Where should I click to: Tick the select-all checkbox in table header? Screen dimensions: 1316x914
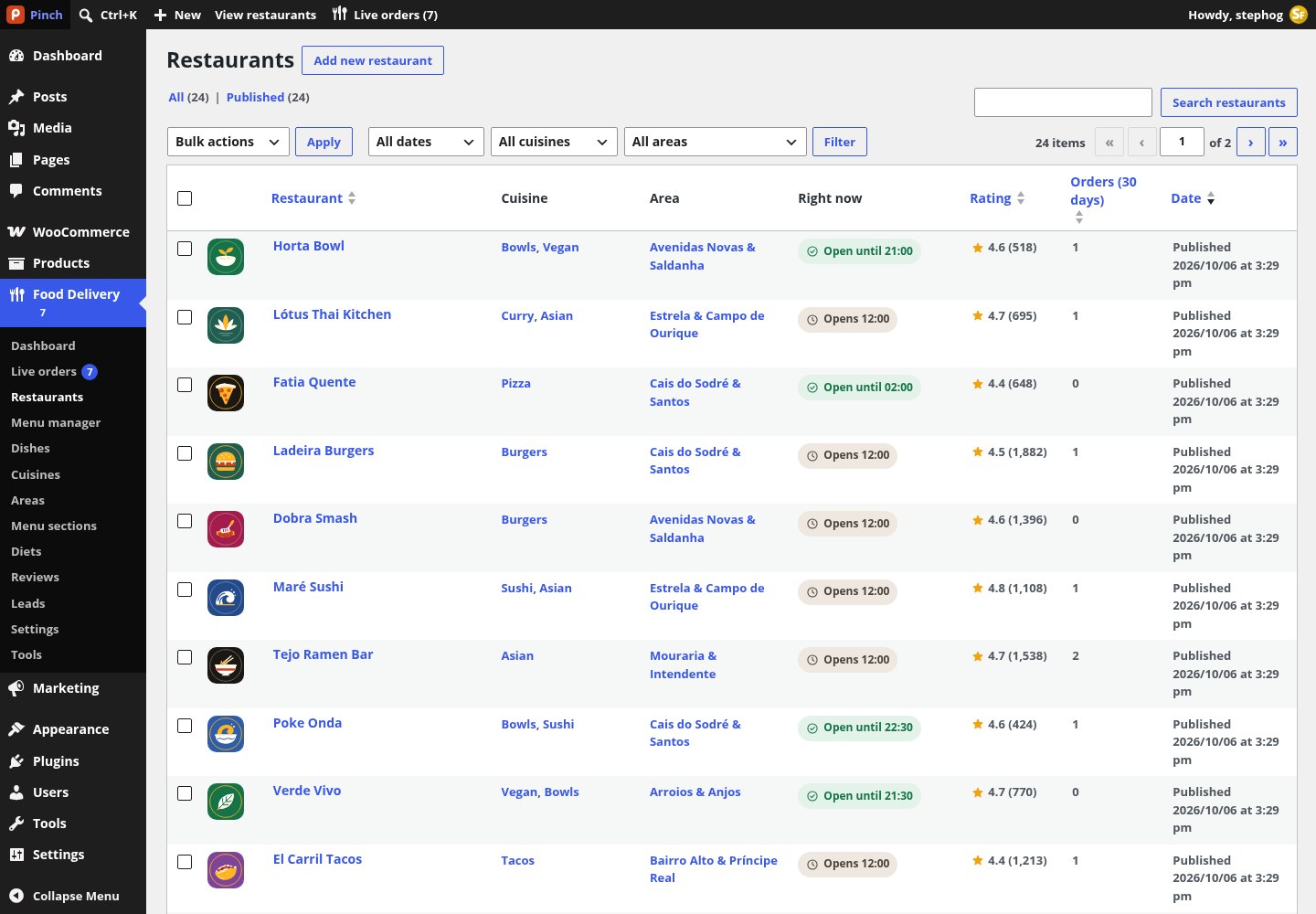[x=185, y=198]
